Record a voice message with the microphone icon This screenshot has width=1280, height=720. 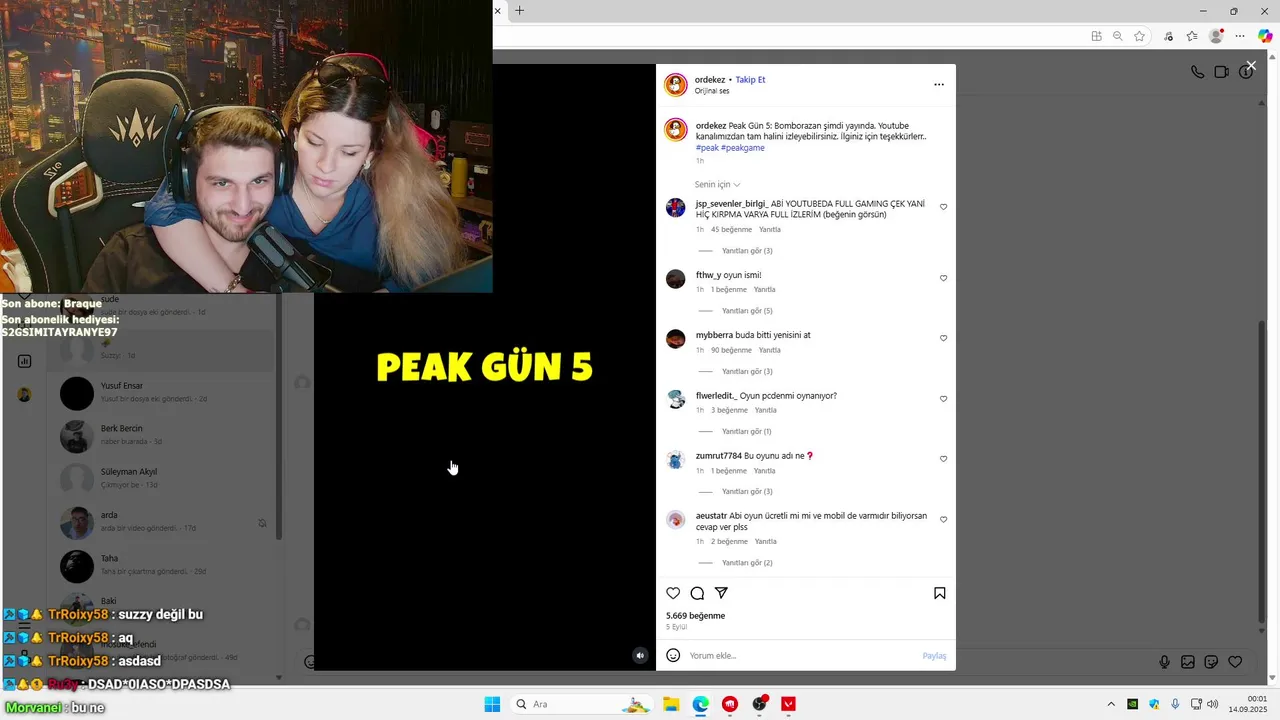(1164, 662)
